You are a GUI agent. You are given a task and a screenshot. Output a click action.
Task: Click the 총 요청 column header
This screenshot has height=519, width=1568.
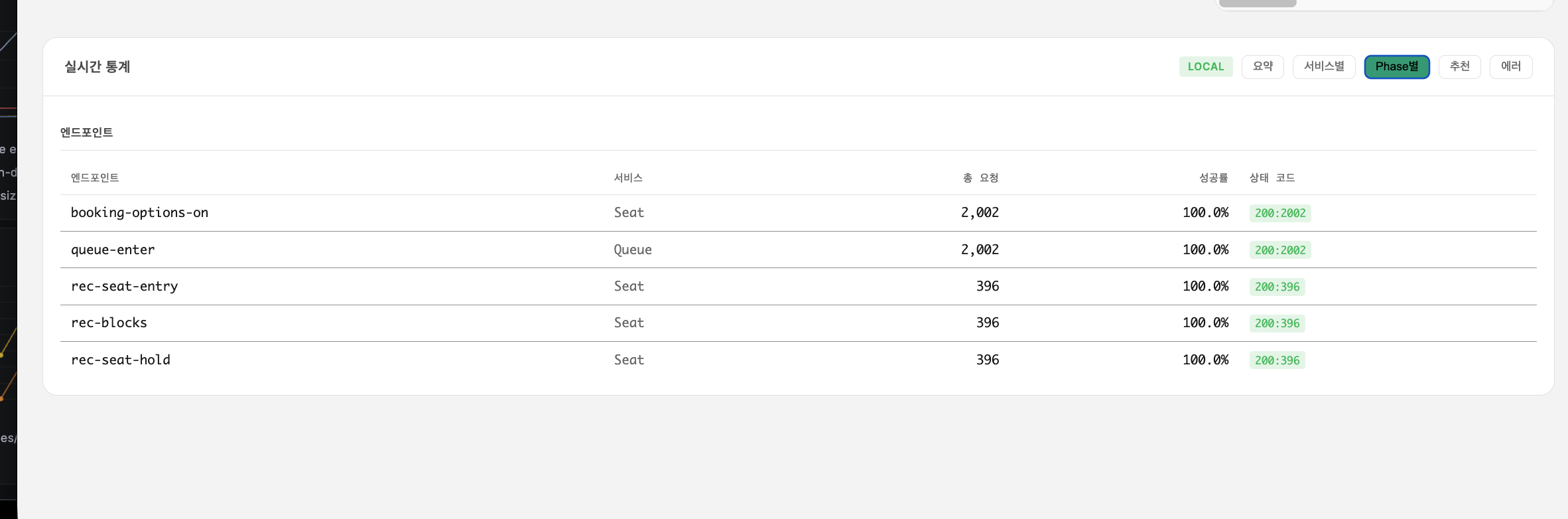click(x=980, y=178)
